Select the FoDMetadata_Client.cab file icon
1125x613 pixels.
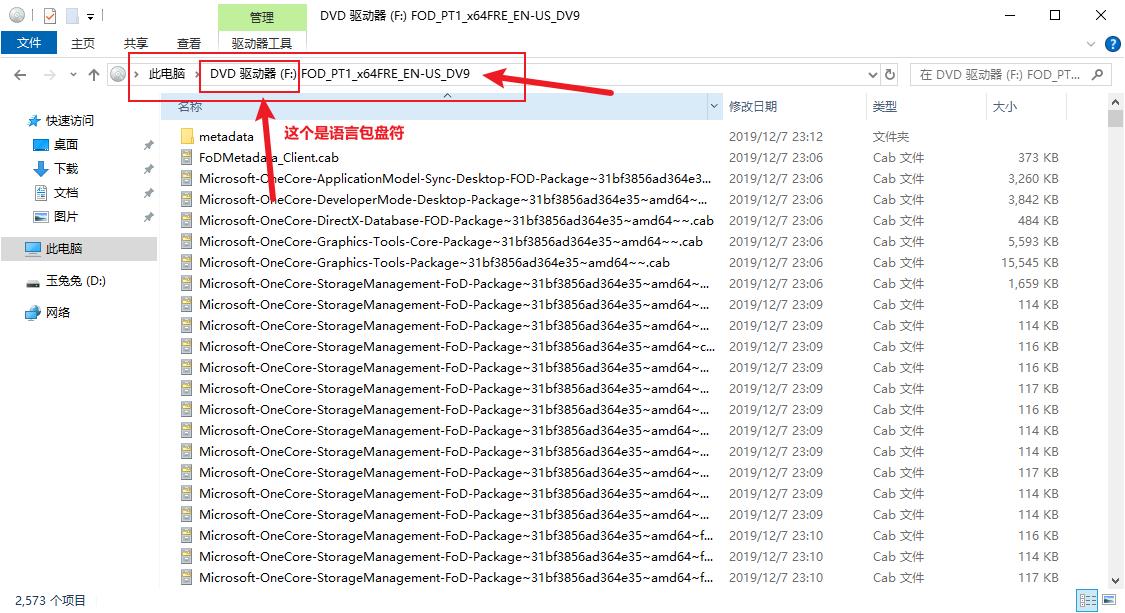(x=186, y=157)
